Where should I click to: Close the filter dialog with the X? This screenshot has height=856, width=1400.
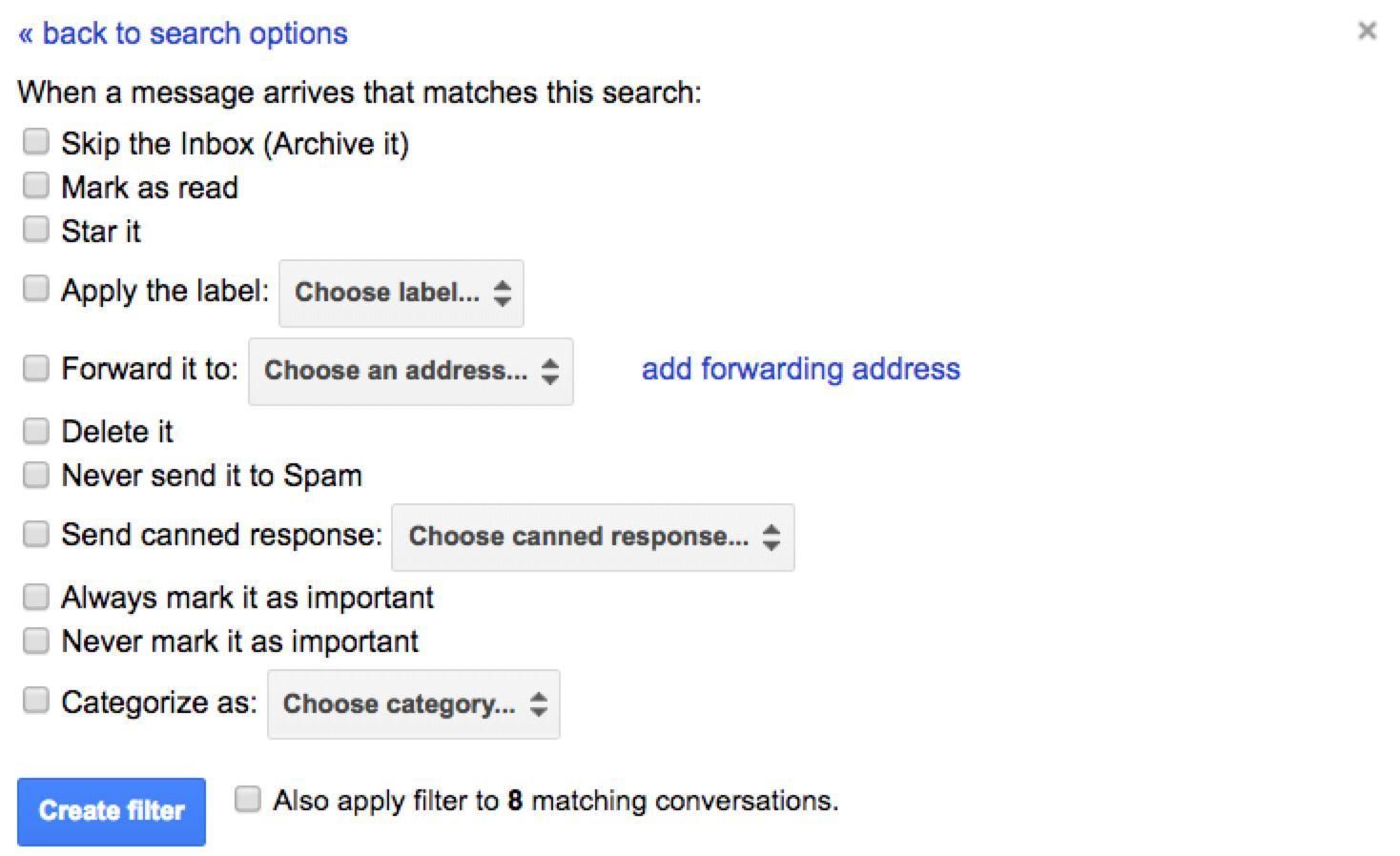pos(1367,31)
